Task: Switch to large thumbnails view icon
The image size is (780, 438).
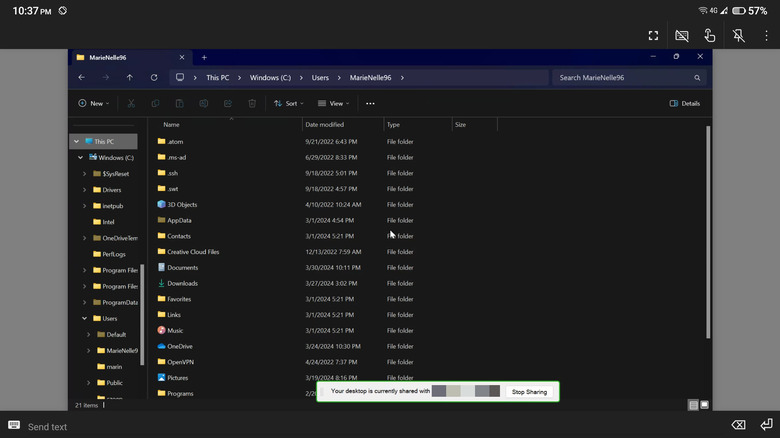Action: tap(704, 405)
